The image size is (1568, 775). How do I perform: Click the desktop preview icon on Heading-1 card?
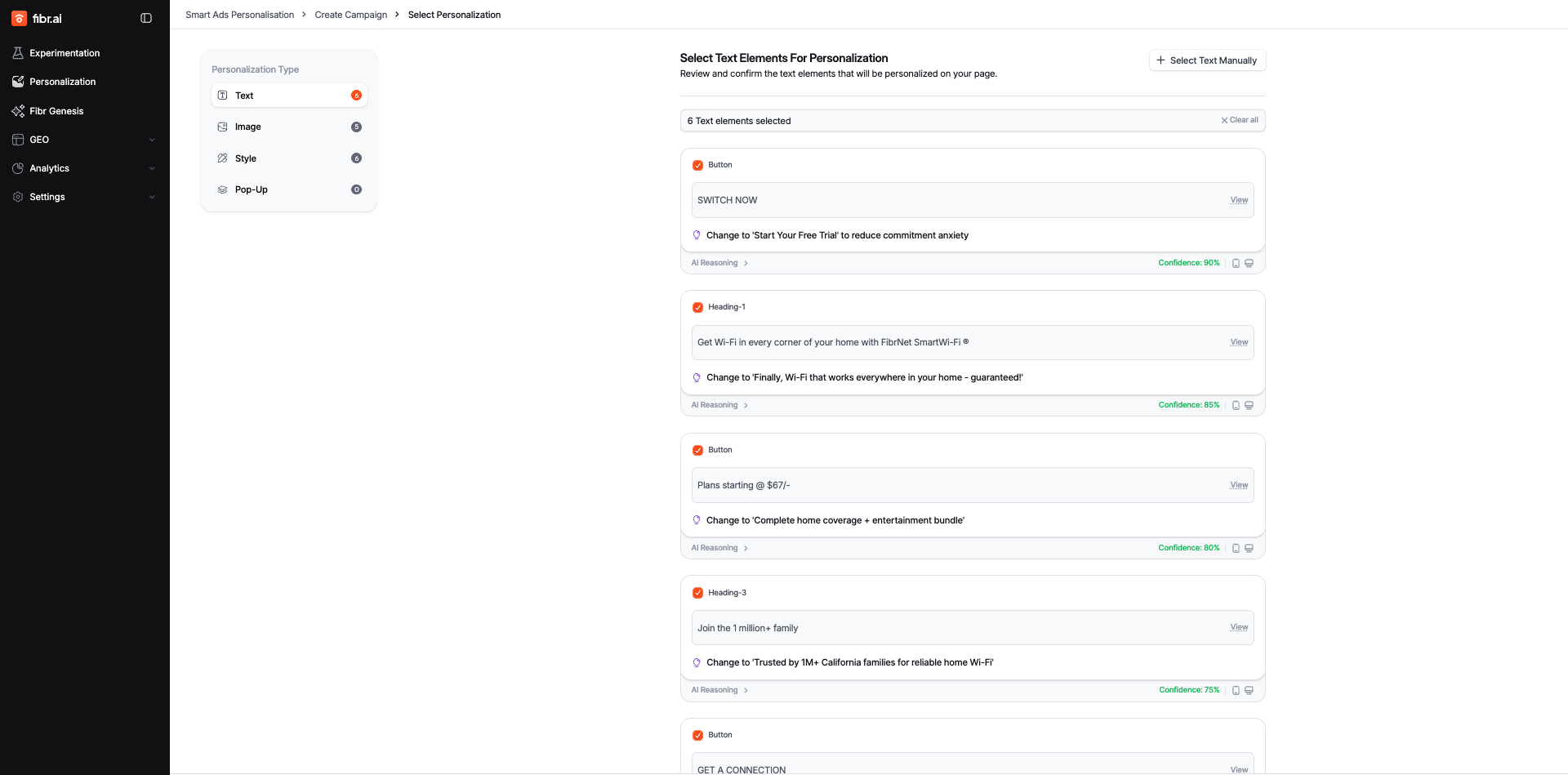coord(1249,406)
